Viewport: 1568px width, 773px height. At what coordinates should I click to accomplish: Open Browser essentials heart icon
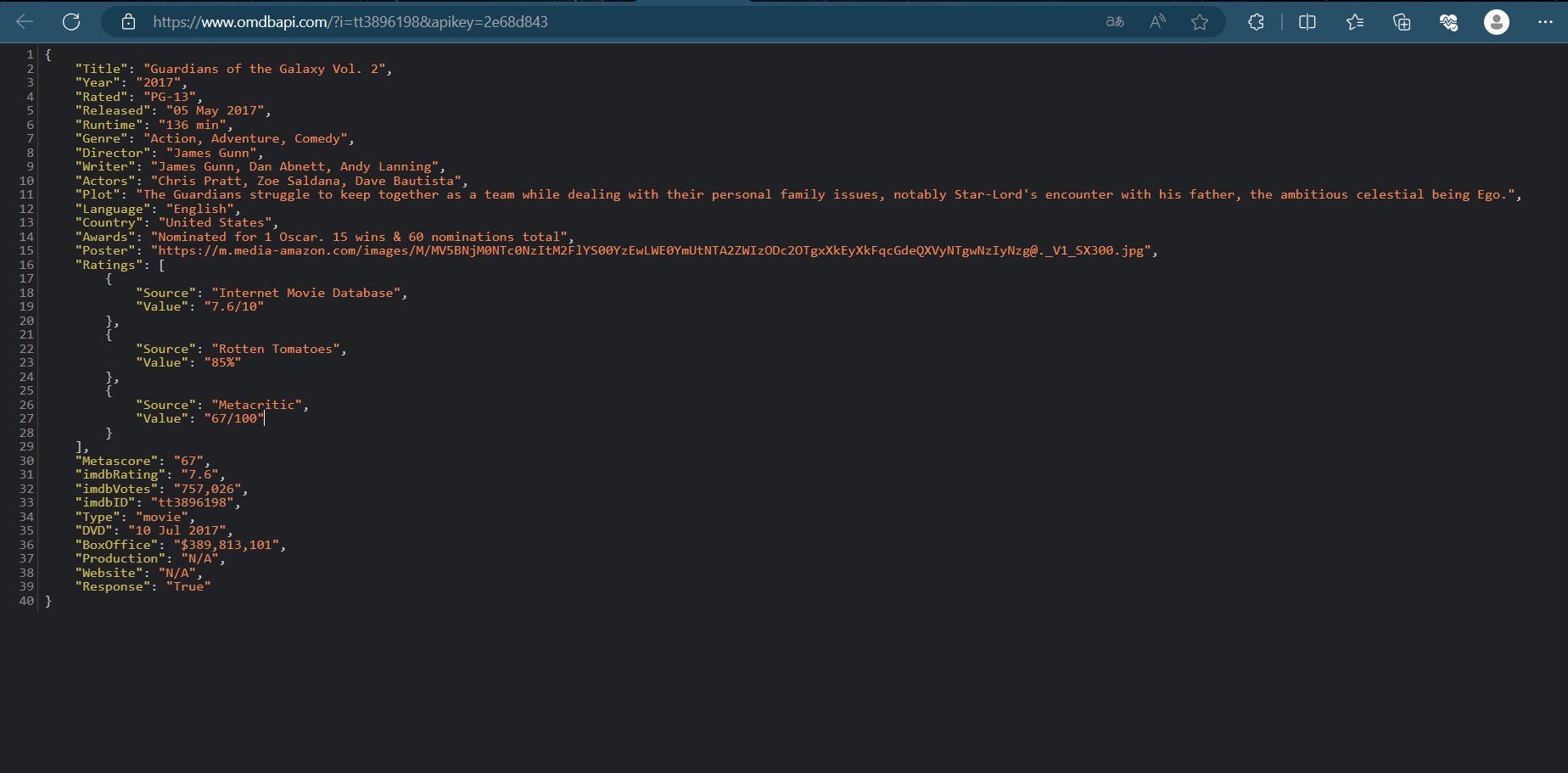coord(1449,22)
